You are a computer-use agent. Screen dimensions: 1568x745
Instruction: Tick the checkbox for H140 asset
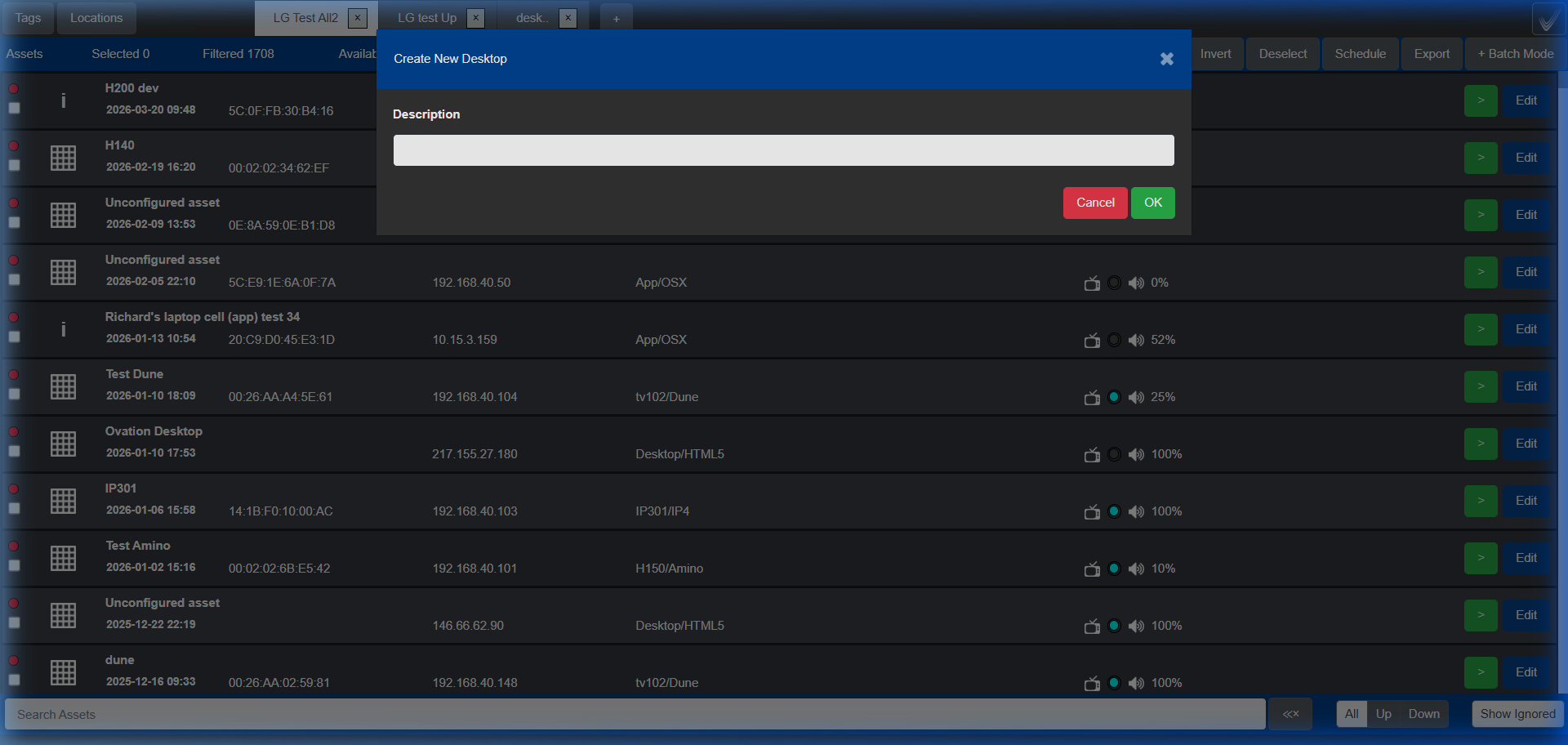point(15,165)
